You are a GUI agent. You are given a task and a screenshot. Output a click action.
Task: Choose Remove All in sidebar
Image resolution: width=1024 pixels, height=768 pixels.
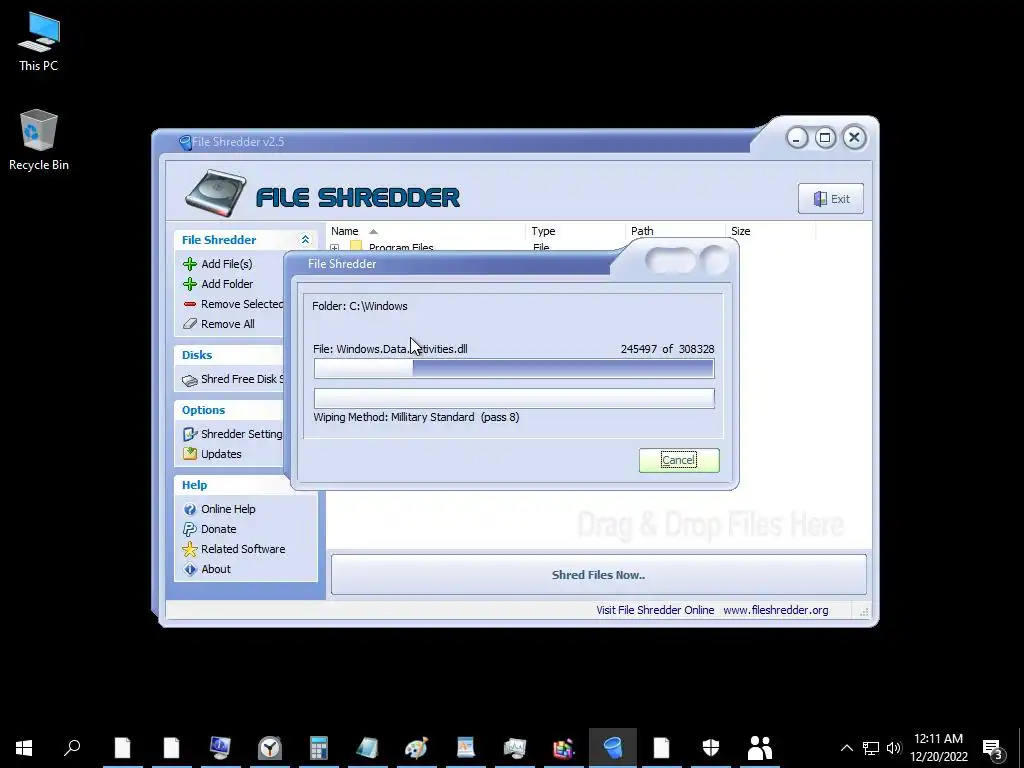click(x=228, y=324)
